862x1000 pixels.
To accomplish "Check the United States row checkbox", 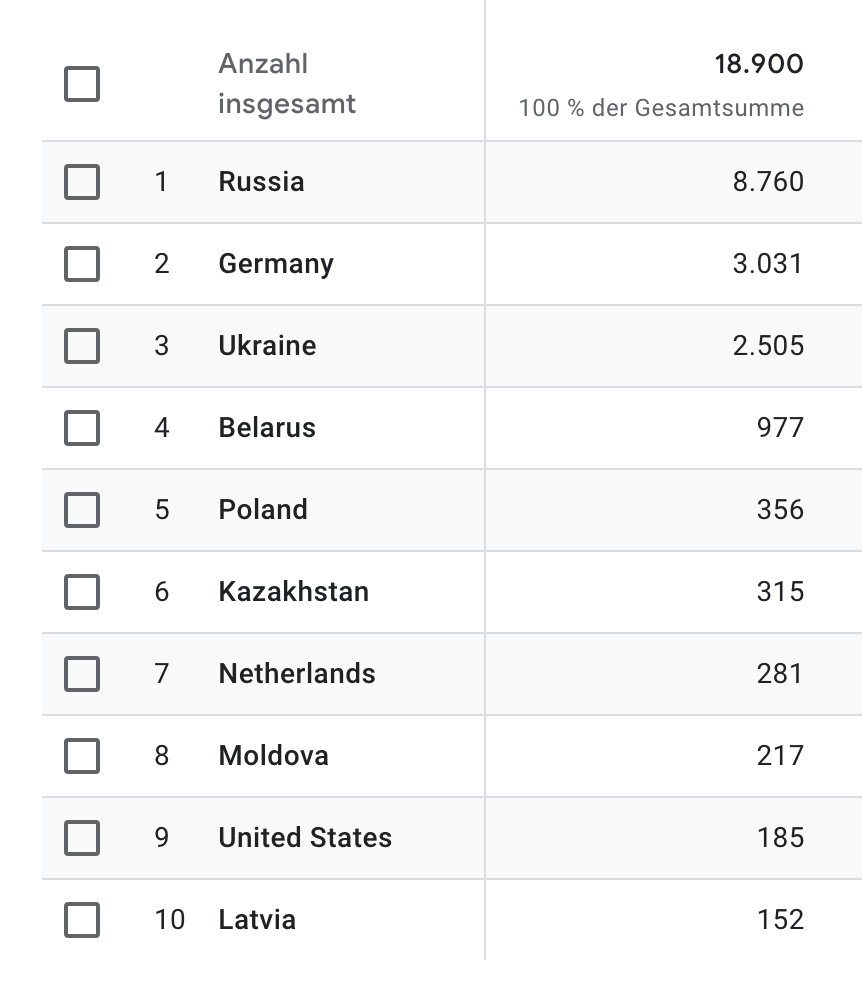I will (82, 838).
